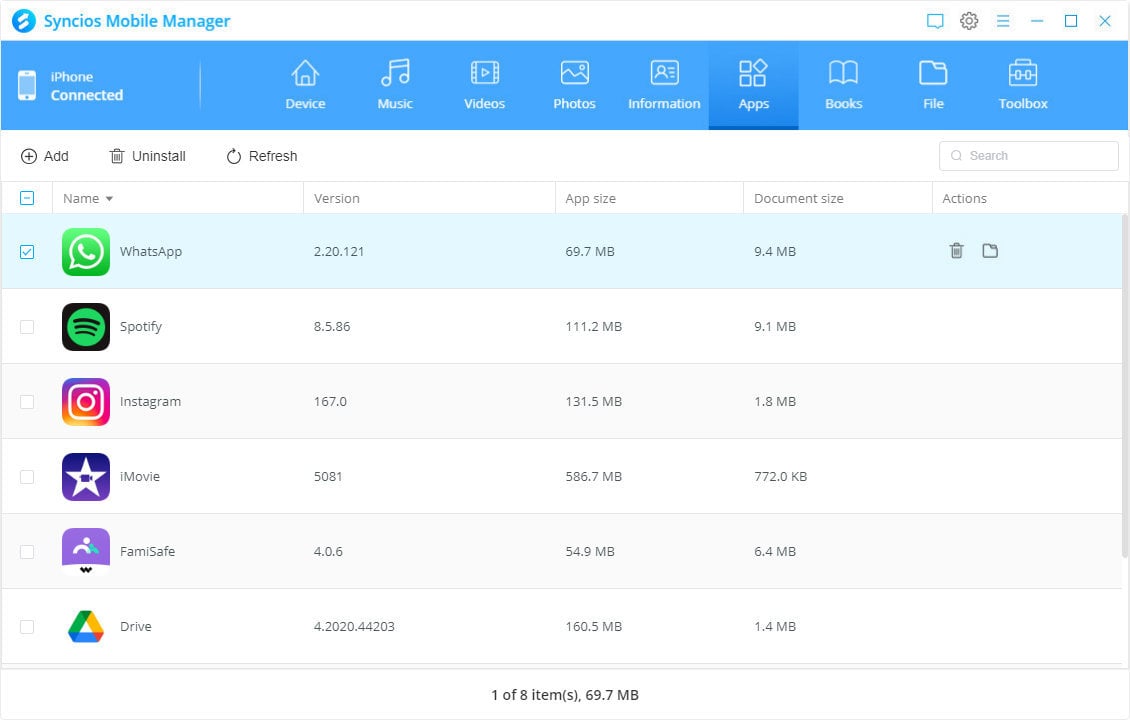The width and height of the screenshot is (1130, 720).
Task: Select the Drive name text
Action: 135,626
